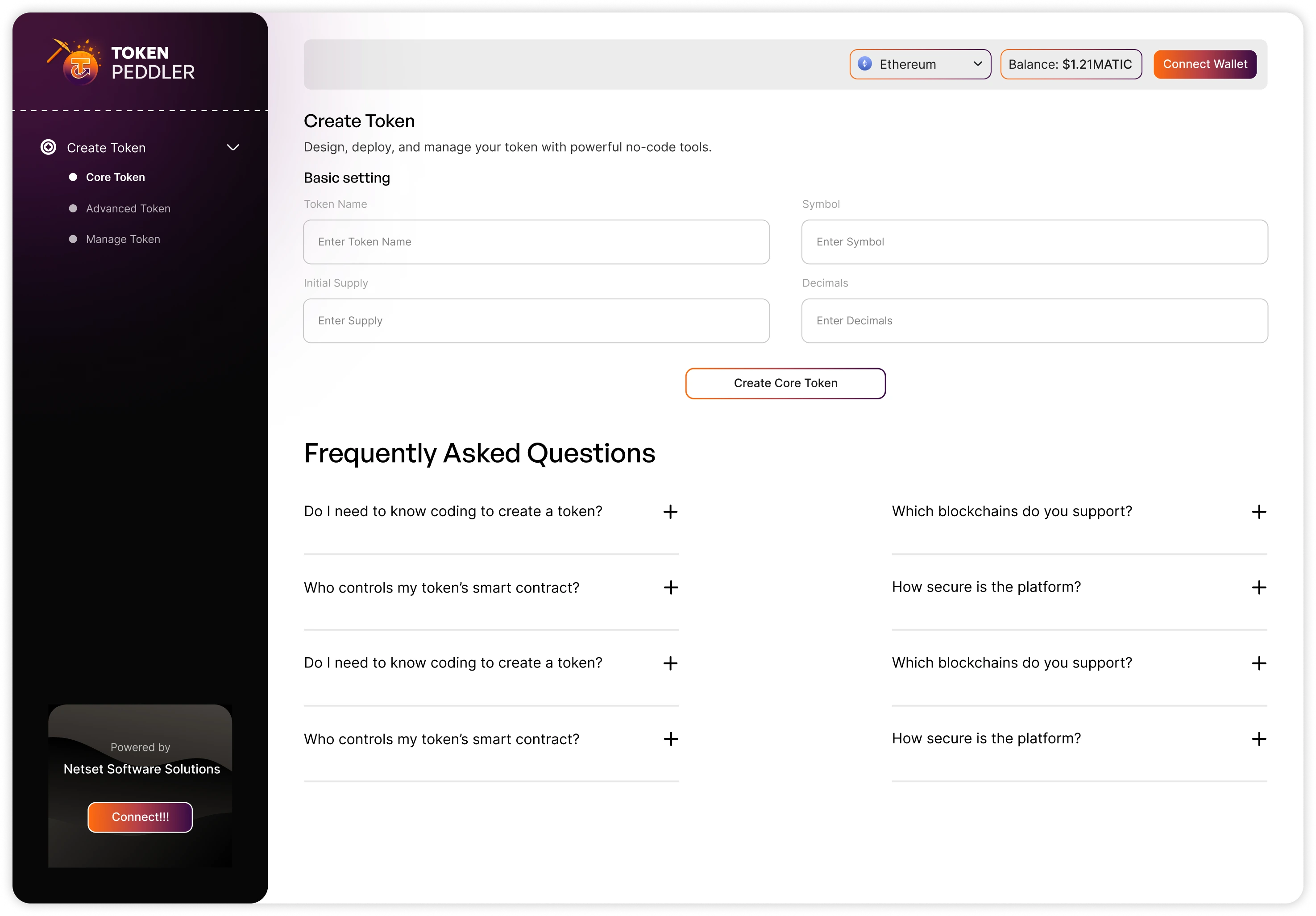Click plus icon beside first 'Who controls my token's smart contract?'
1316x916 pixels.
[671, 587]
